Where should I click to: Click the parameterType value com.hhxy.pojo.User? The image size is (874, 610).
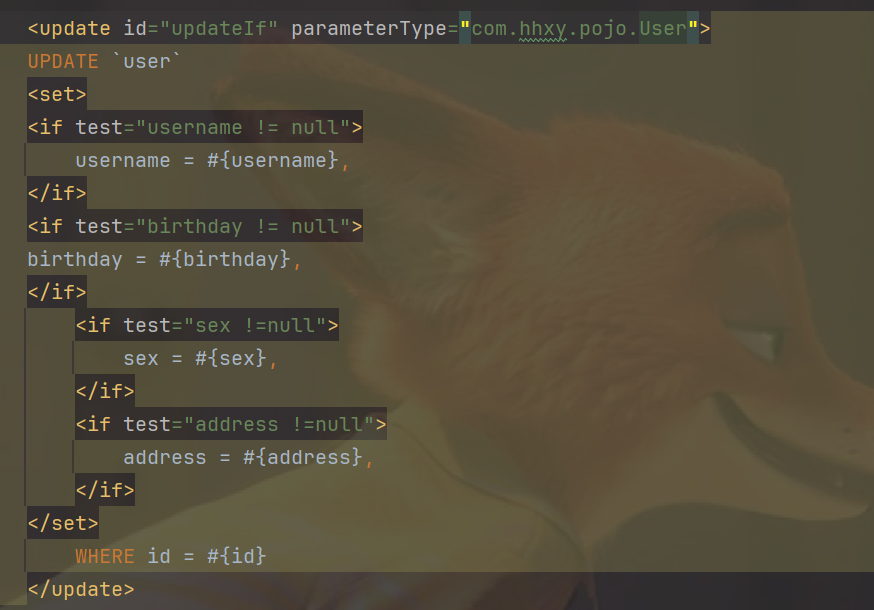click(x=579, y=28)
